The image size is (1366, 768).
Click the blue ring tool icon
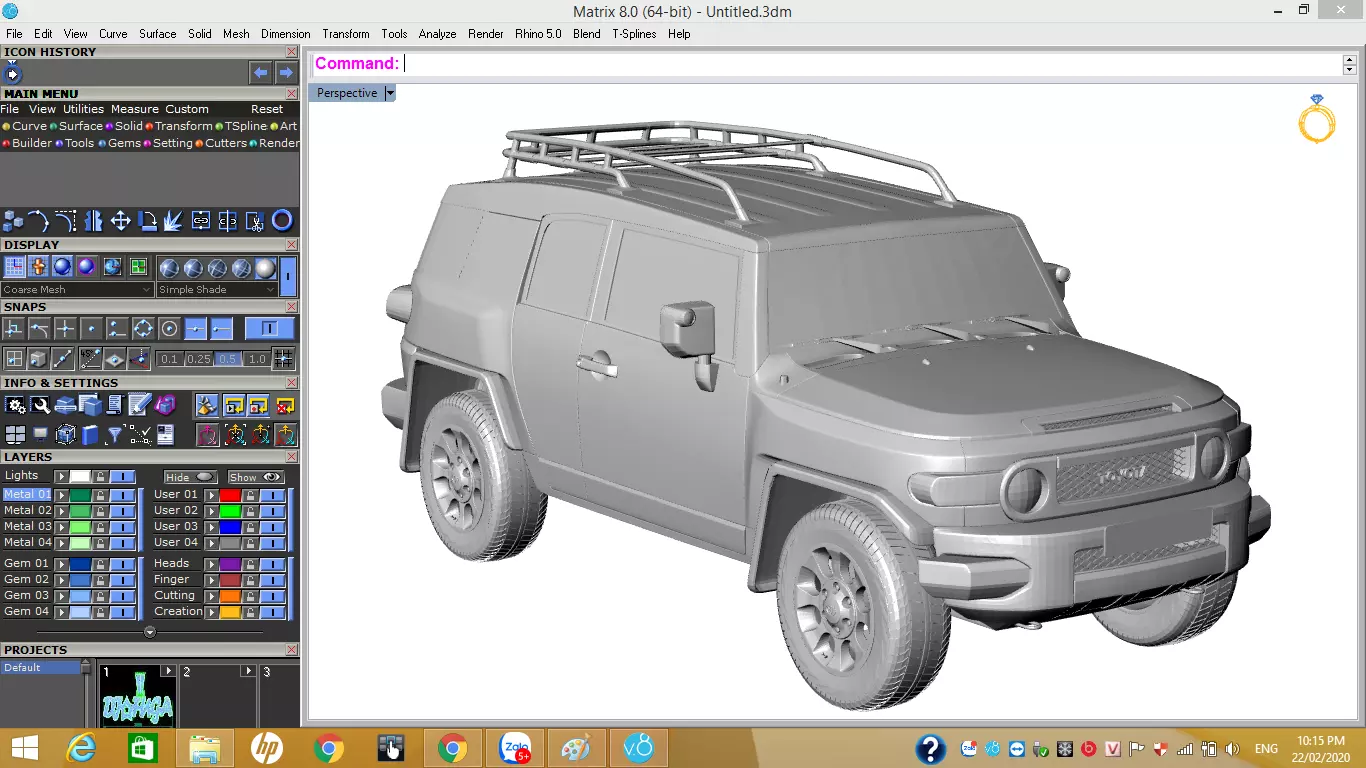[282, 221]
